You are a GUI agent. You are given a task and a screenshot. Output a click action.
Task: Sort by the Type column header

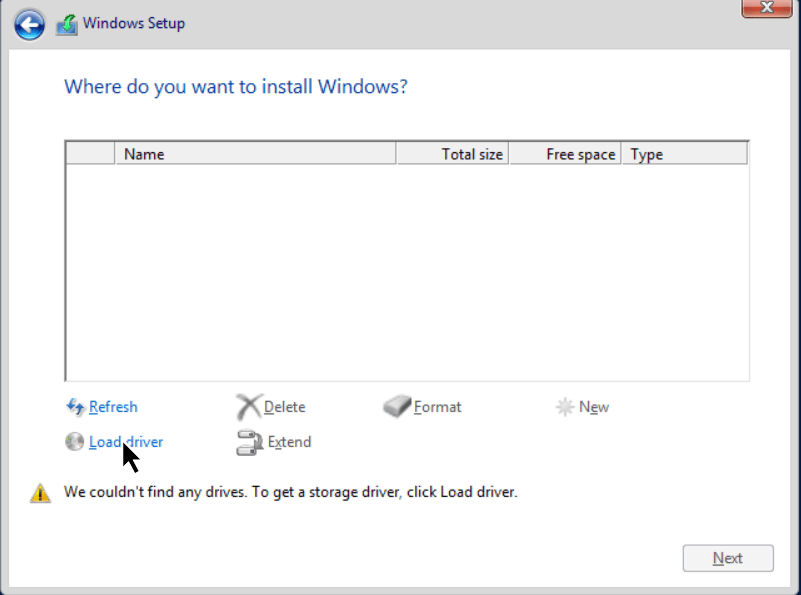click(x=685, y=154)
